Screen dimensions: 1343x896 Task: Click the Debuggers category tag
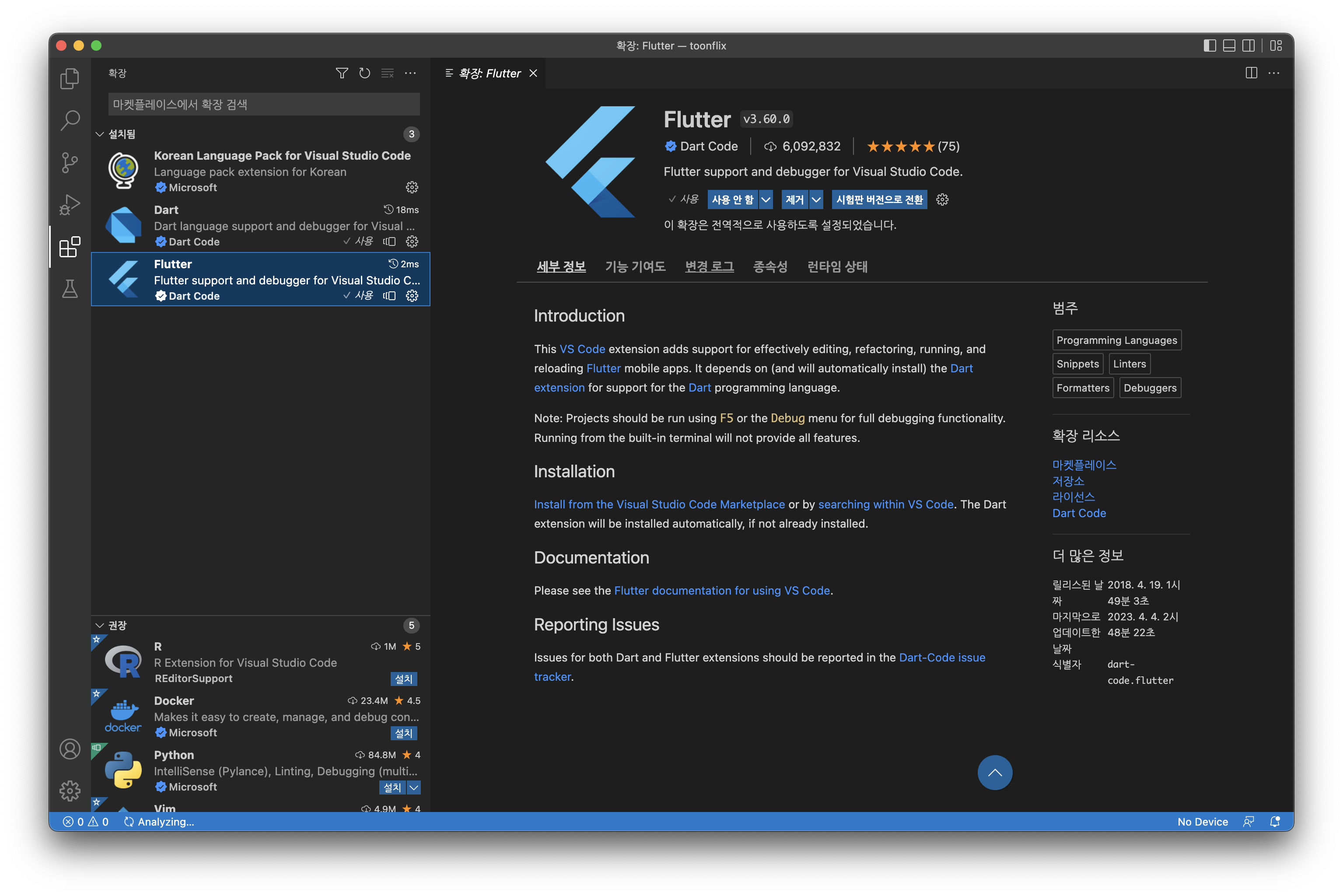coord(1149,388)
